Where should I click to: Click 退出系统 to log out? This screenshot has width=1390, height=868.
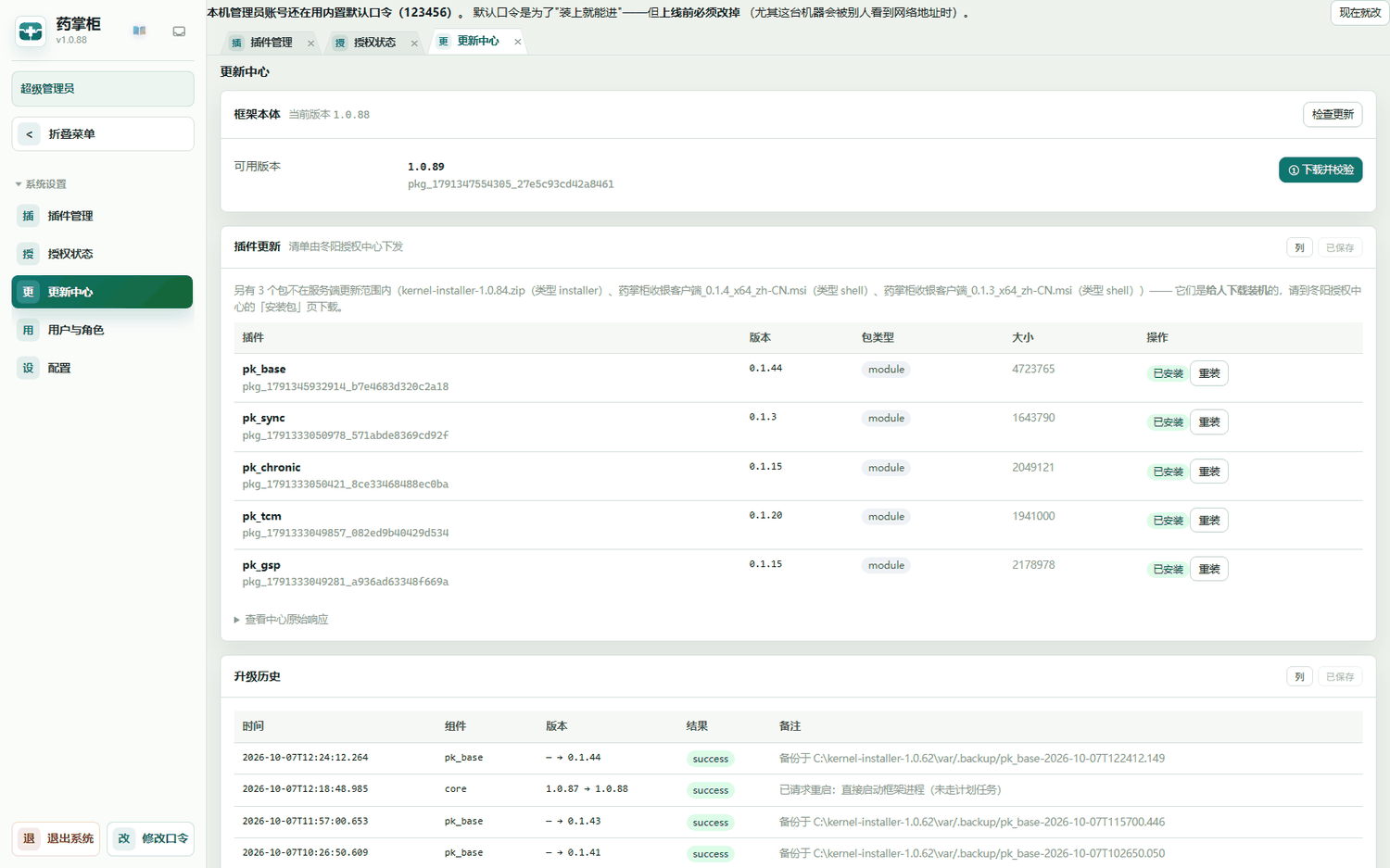coord(57,838)
